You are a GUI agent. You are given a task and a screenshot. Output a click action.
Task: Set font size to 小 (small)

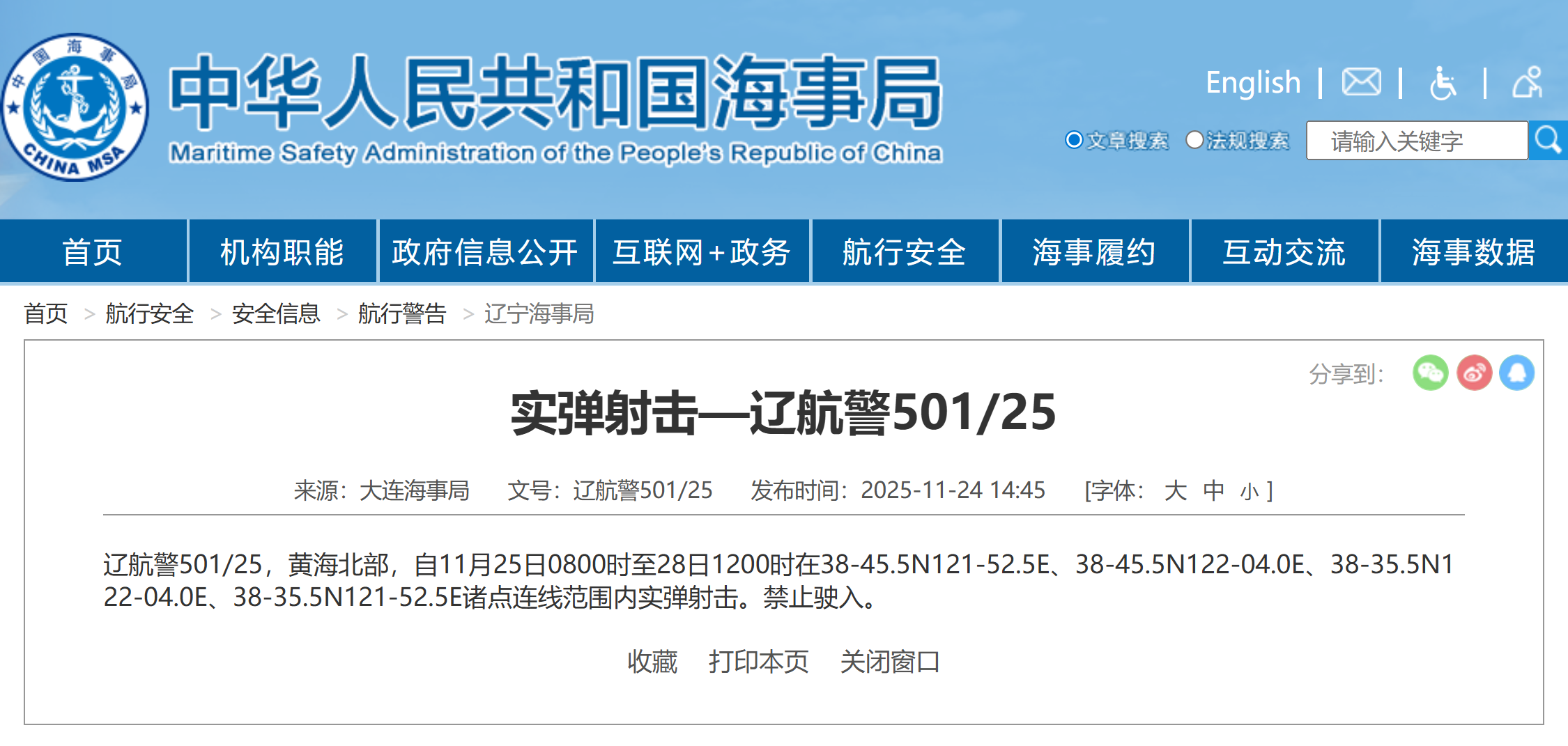tap(1249, 492)
